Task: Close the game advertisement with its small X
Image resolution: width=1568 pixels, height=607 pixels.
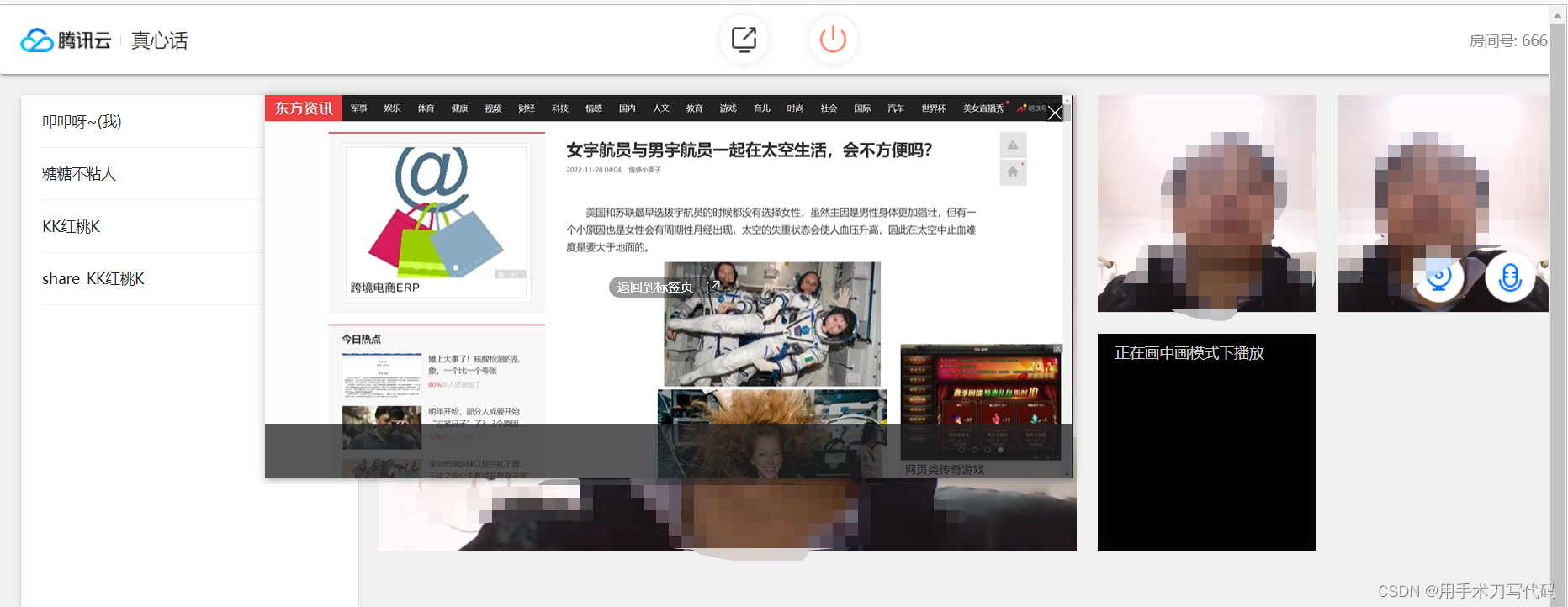Action: [x=1057, y=348]
